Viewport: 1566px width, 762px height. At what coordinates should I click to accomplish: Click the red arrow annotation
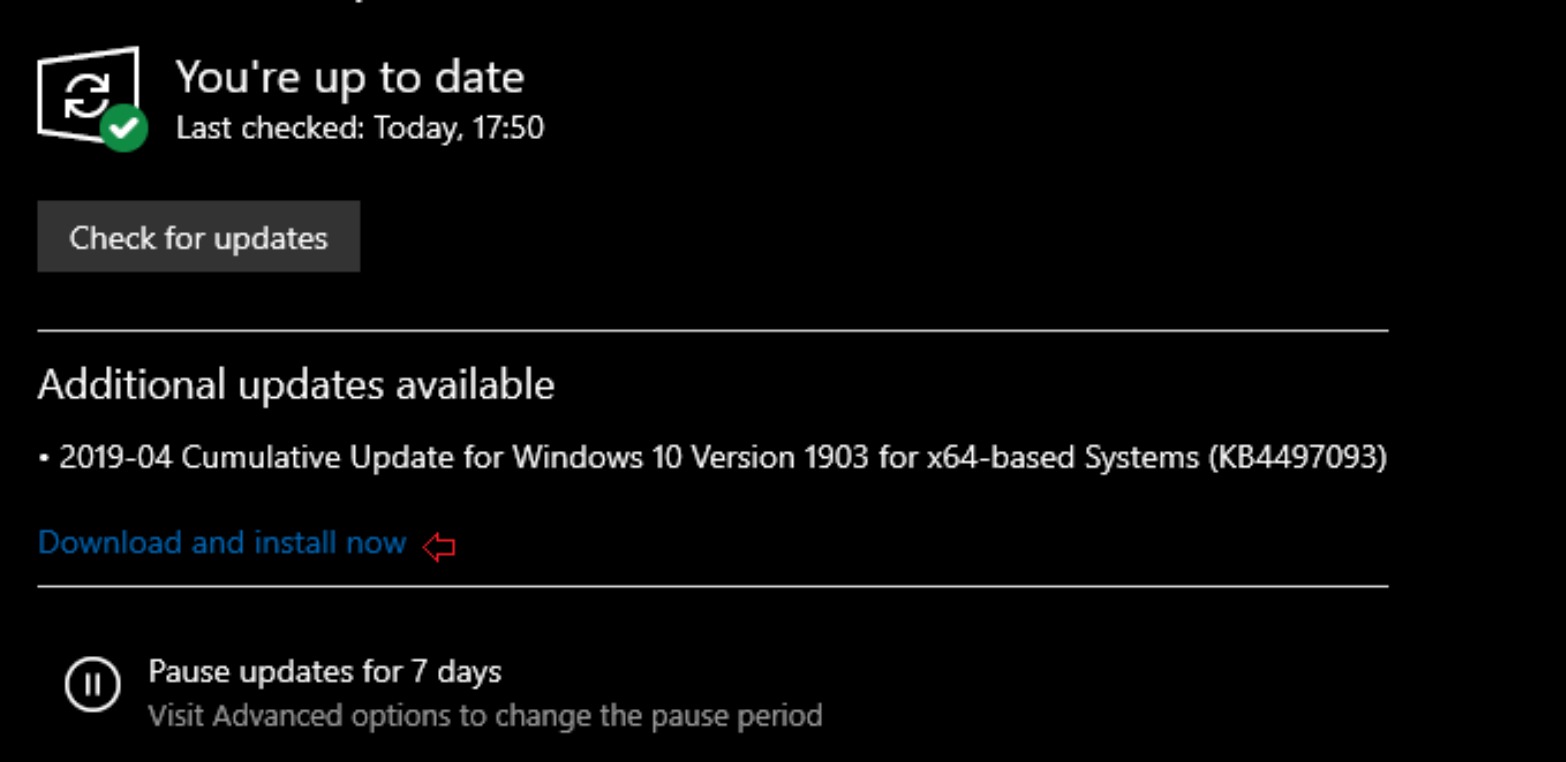pyautogui.click(x=441, y=541)
